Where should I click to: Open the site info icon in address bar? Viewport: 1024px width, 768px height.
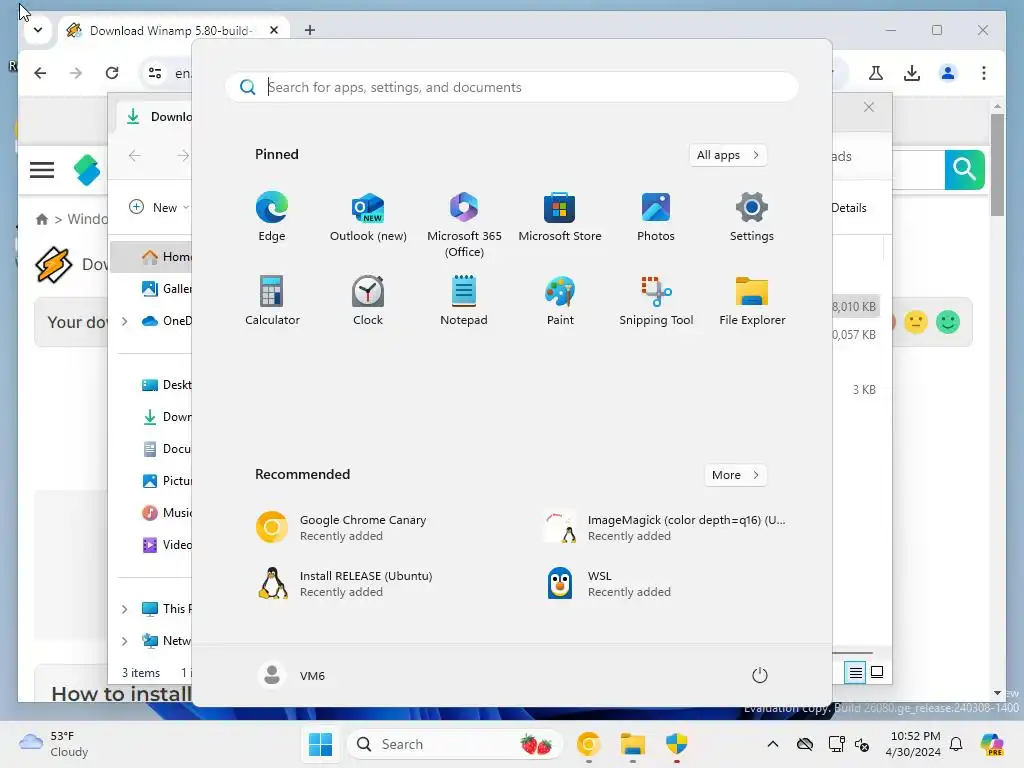155,73
